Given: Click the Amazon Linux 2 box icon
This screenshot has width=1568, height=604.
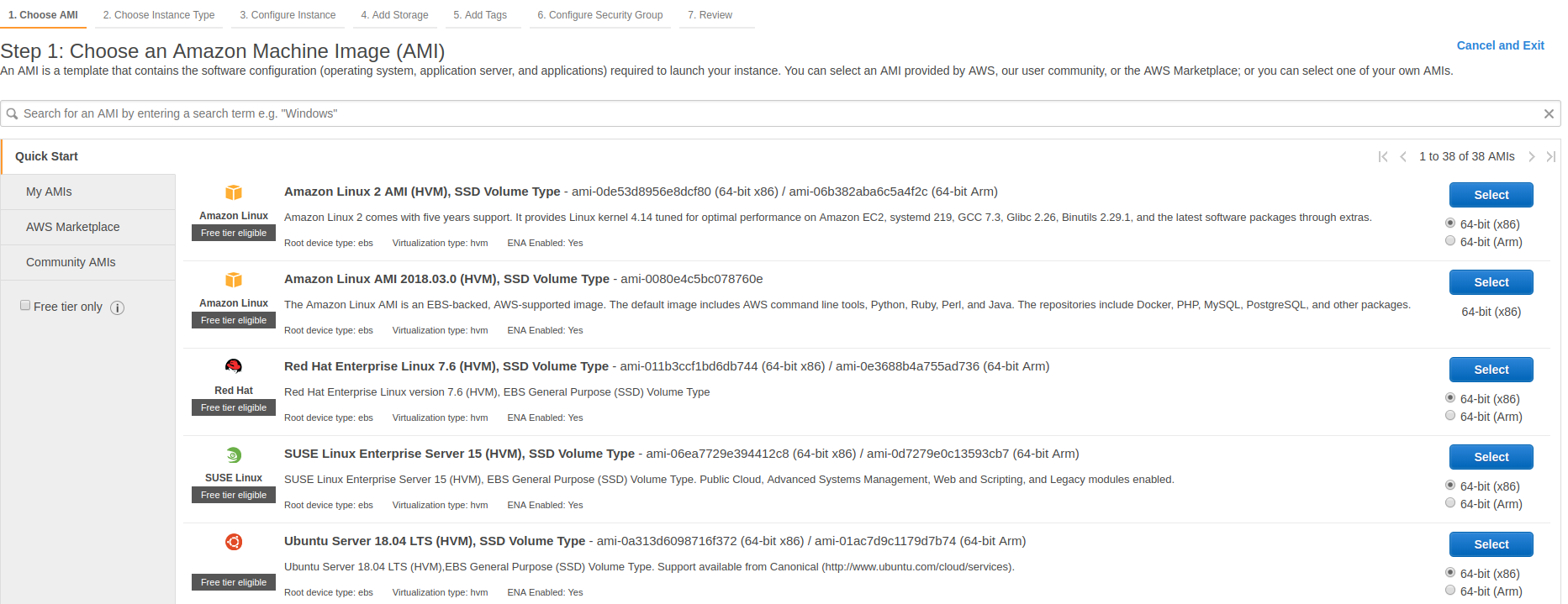Looking at the screenshot, I should tap(234, 192).
